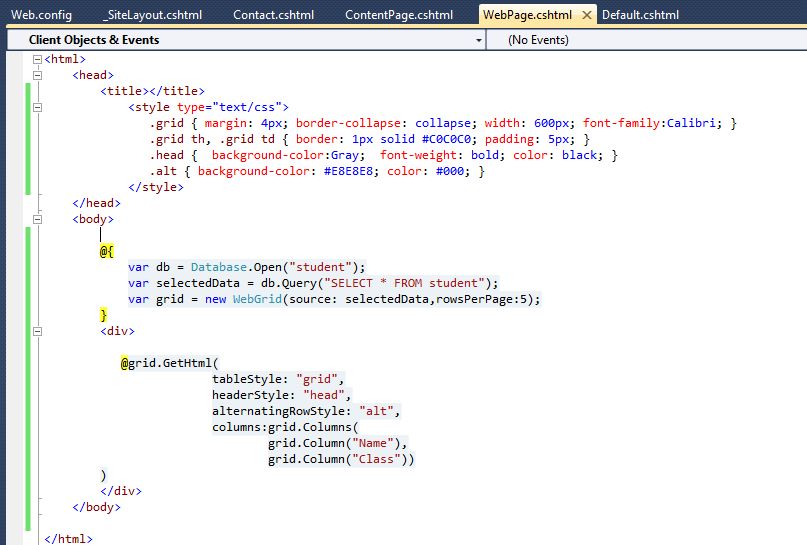The height and width of the screenshot is (545, 807).
Task: Click the Database.Open("student") line
Action: [x=247, y=267]
